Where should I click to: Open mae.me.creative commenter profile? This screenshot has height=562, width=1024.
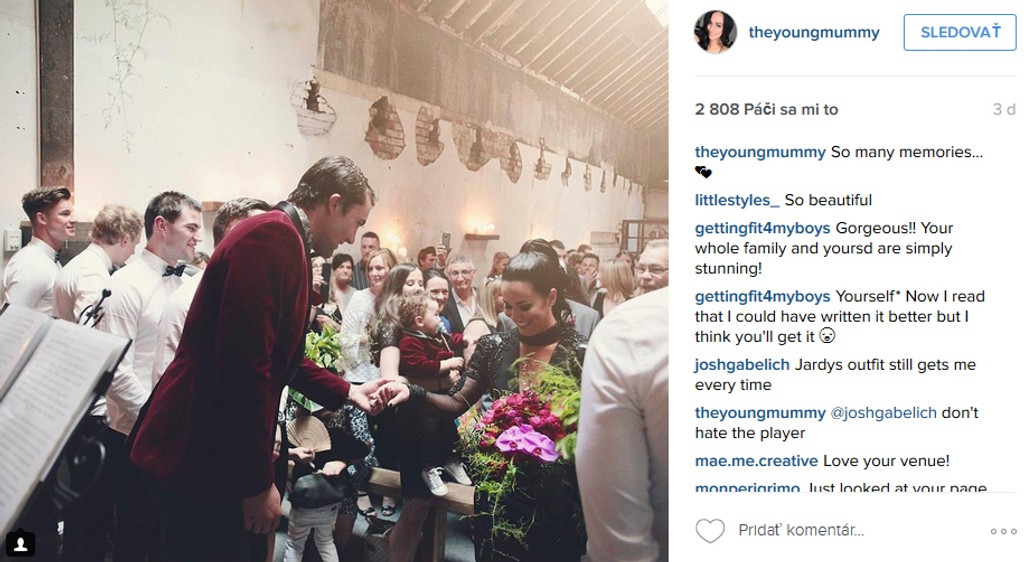point(756,461)
